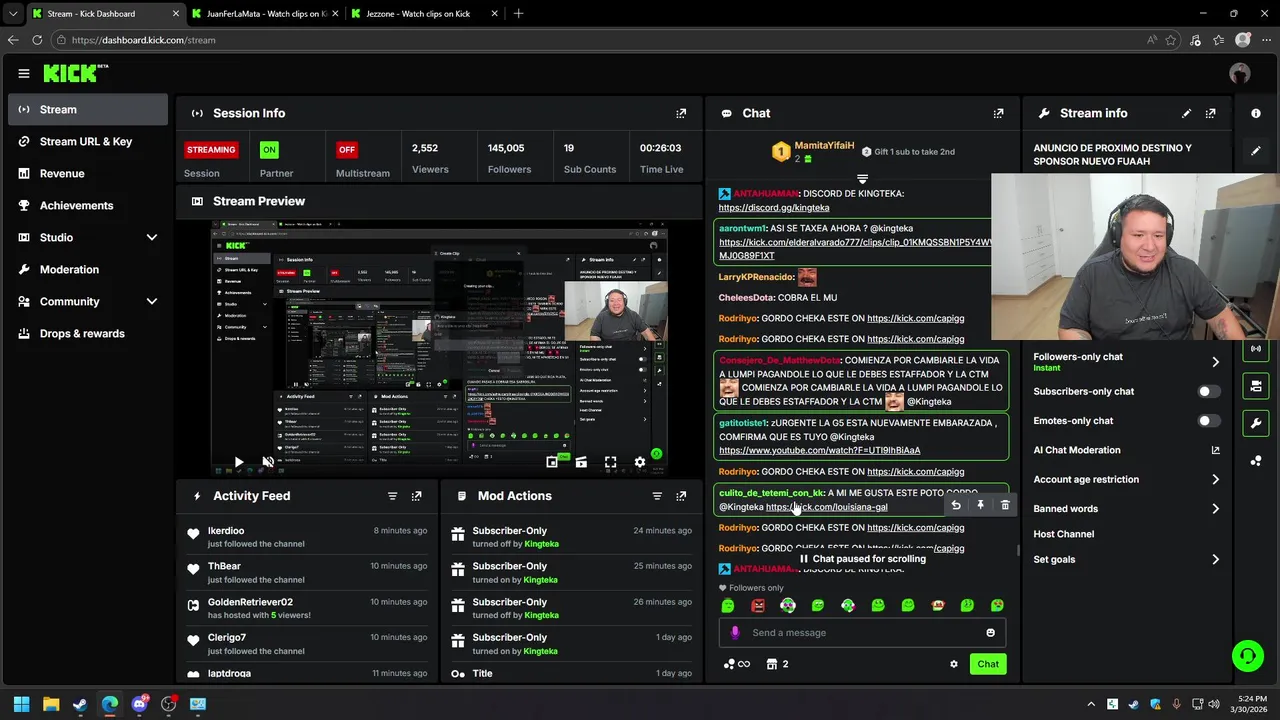Go to the Revenue page
Screen dimensions: 1280x720
(88, 173)
